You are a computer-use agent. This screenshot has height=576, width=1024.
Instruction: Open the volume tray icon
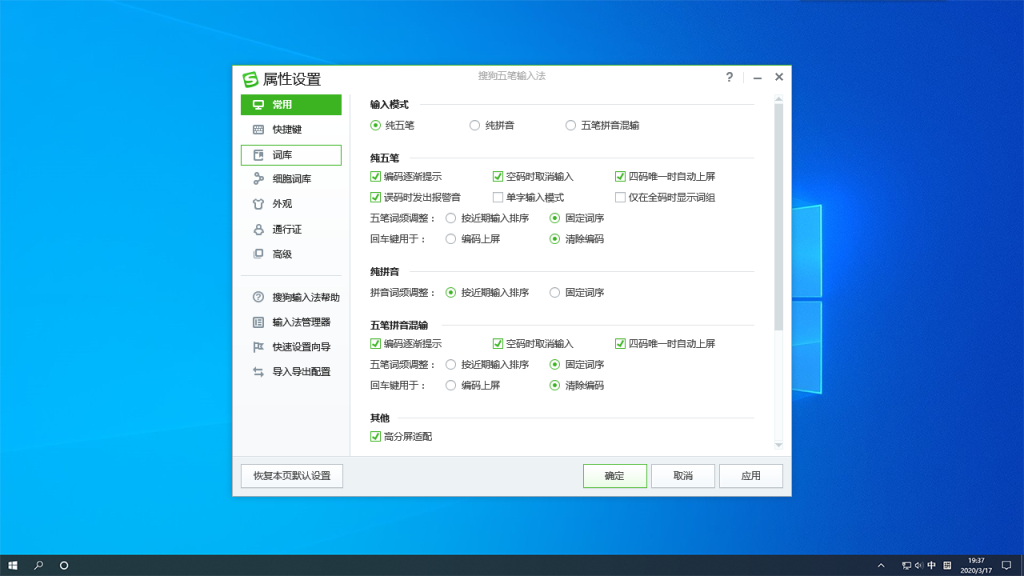point(919,566)
